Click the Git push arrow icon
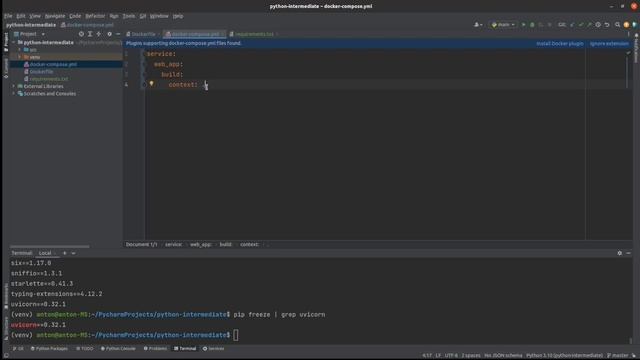Image resolution: width=640 pixels, height=360 pixels. point(589,25)
